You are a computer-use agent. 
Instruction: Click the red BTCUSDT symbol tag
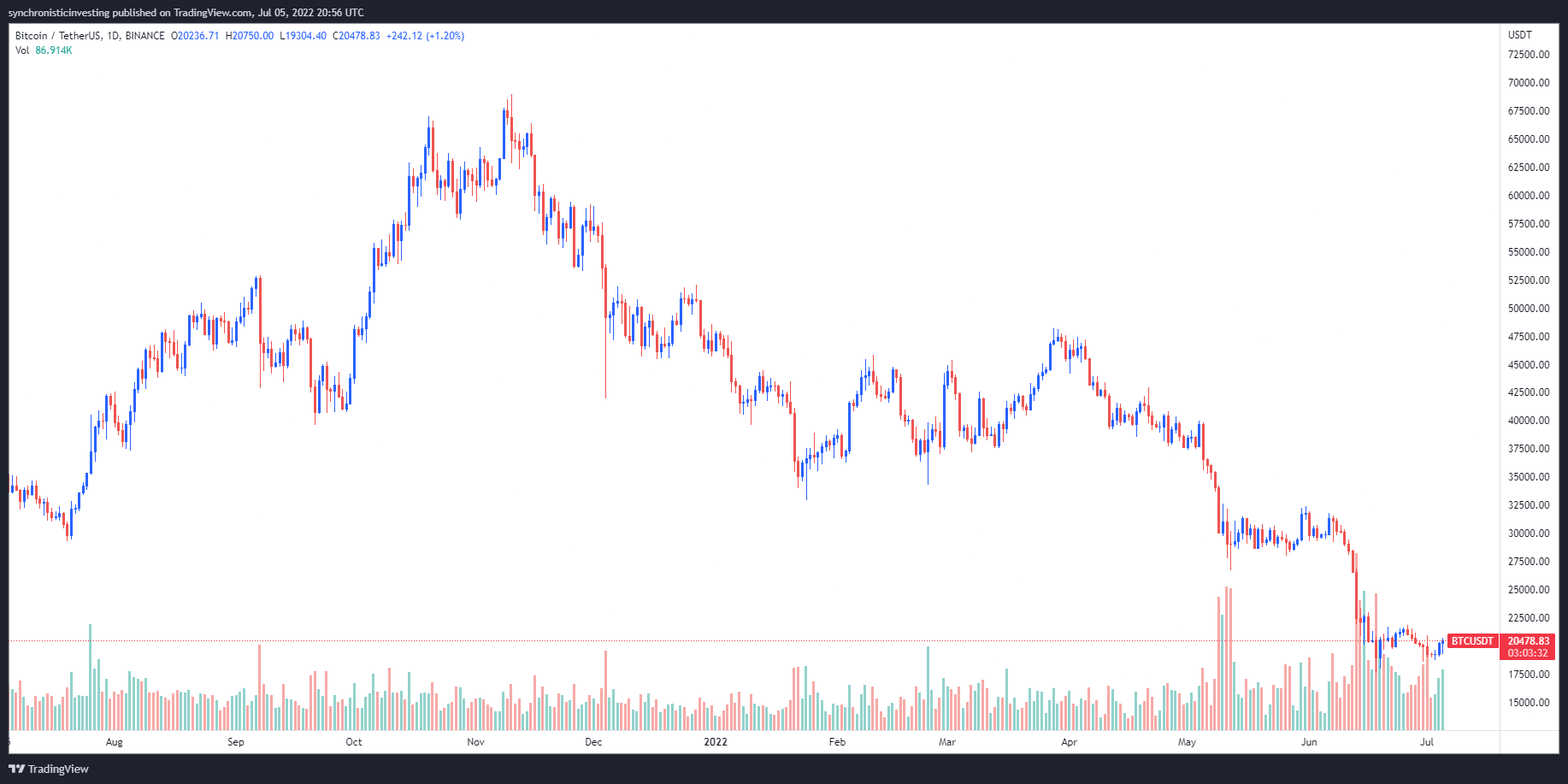pyautogui.click(x=1472, y=641)
